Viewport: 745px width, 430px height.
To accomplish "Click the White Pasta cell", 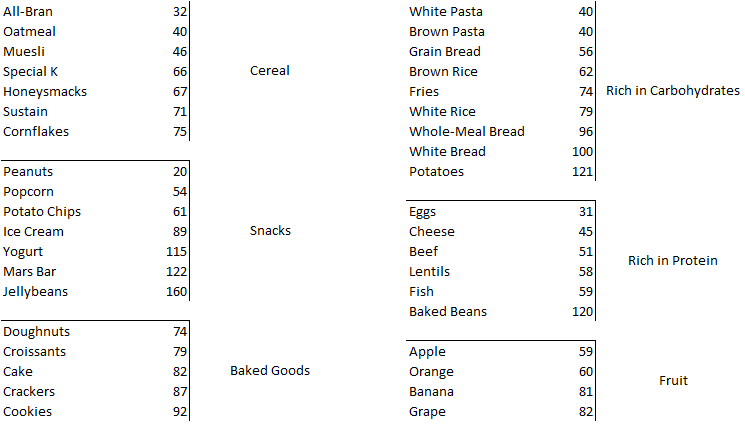I will 445,12.
